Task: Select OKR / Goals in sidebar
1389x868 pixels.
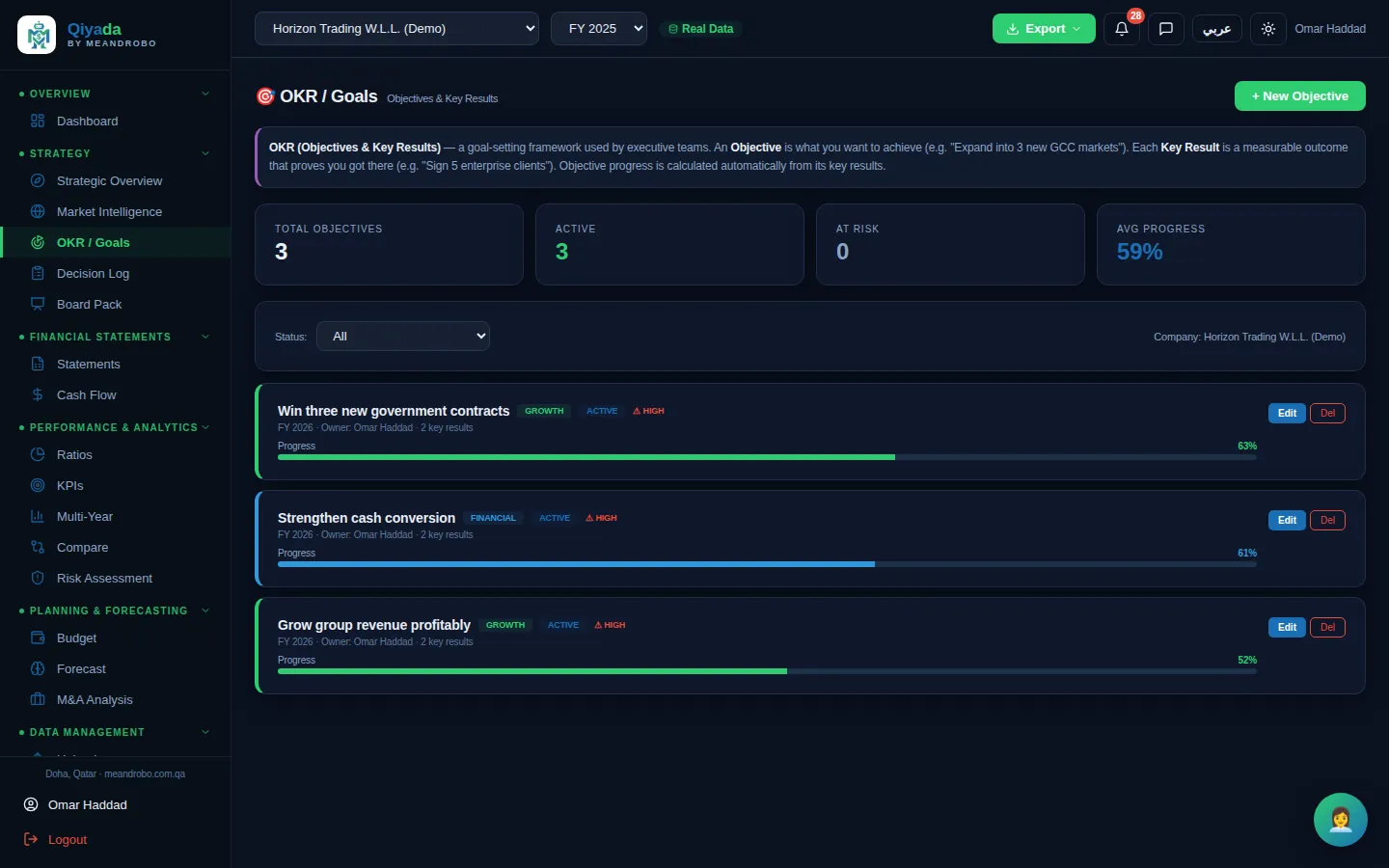Action: pos(116,243)
